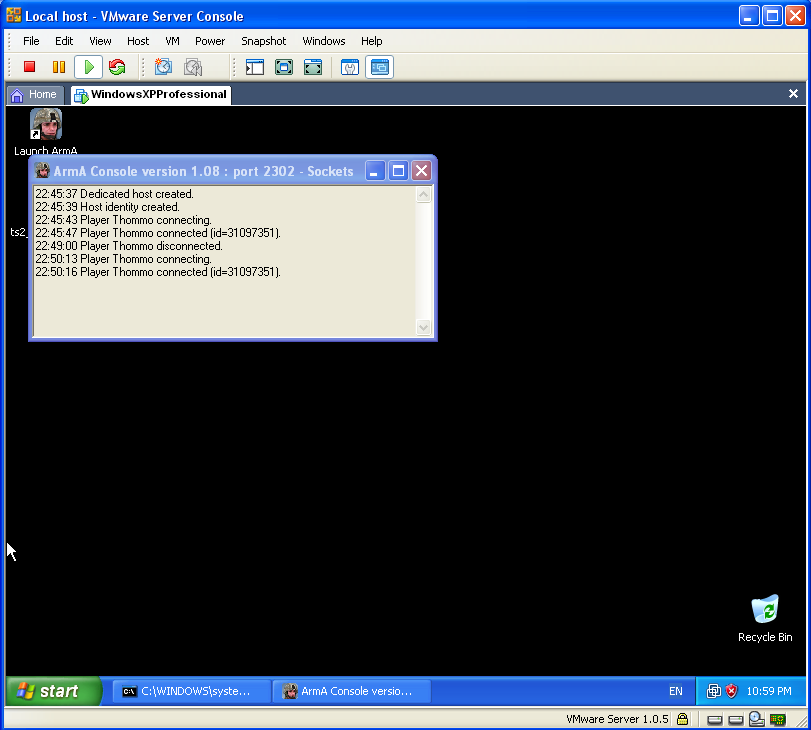Click the Windows XP start button
Viewport: 811px width, 730px height.
pos(54,691)
